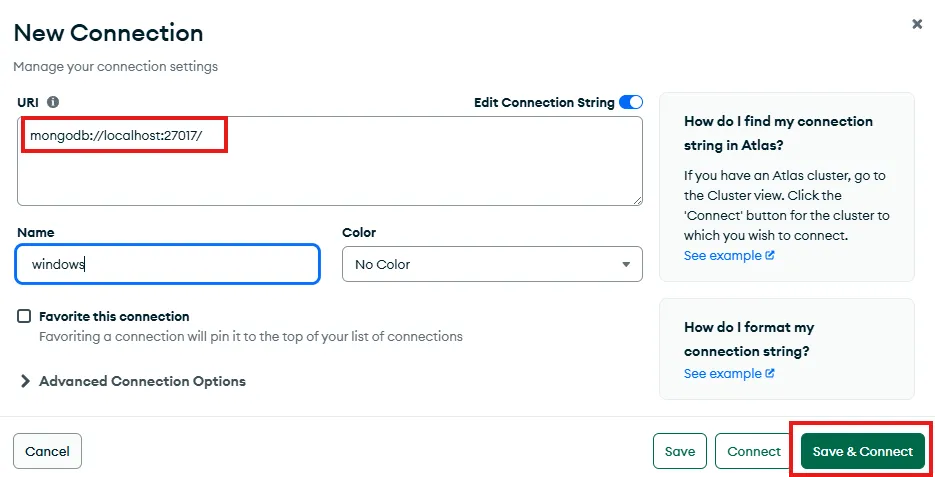Open See example link for formatting string
Image resolution: width=935 pixels, height=477 pixels.
(722, 374)
